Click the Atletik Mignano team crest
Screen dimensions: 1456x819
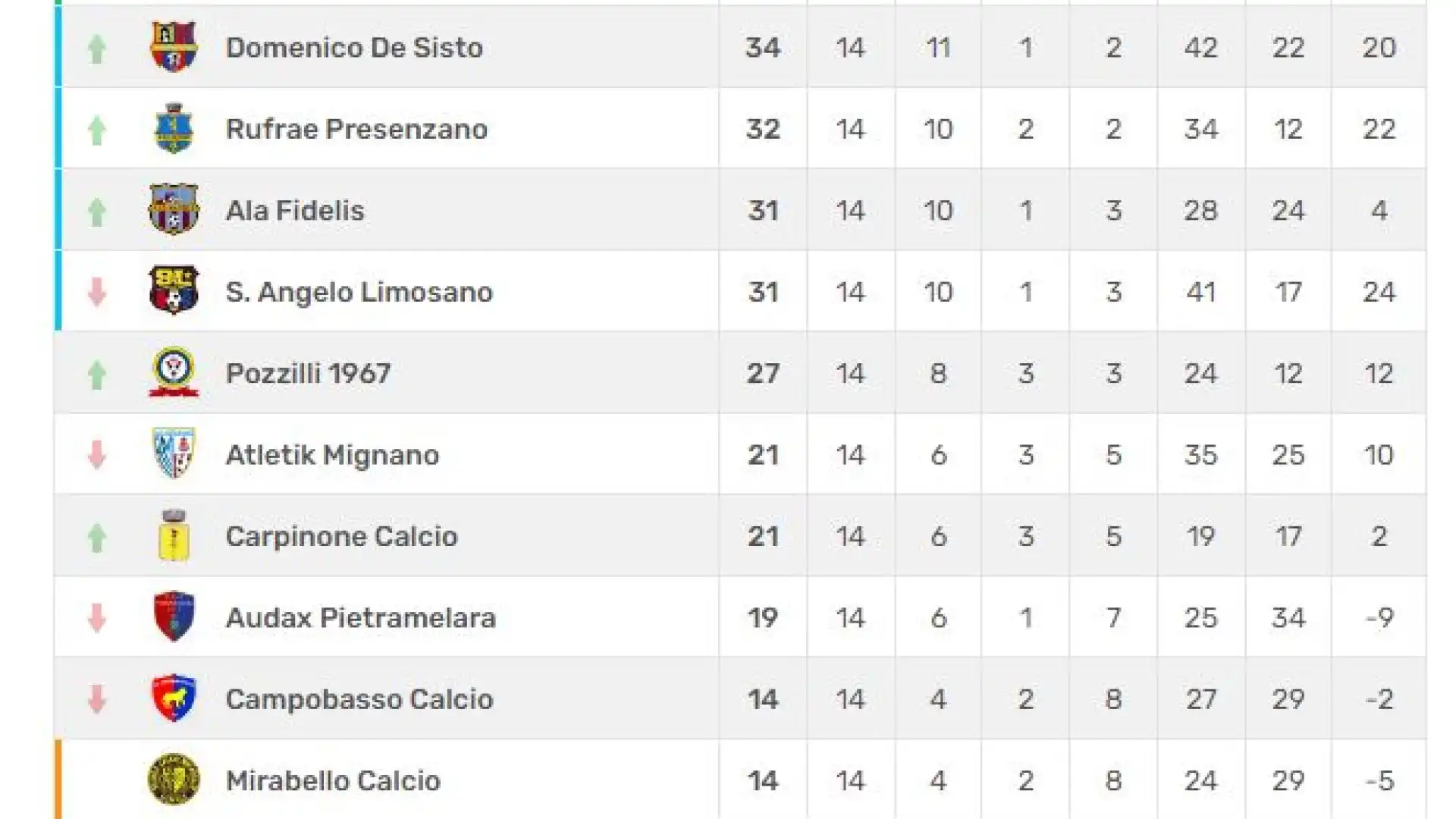tap(174, 453)
